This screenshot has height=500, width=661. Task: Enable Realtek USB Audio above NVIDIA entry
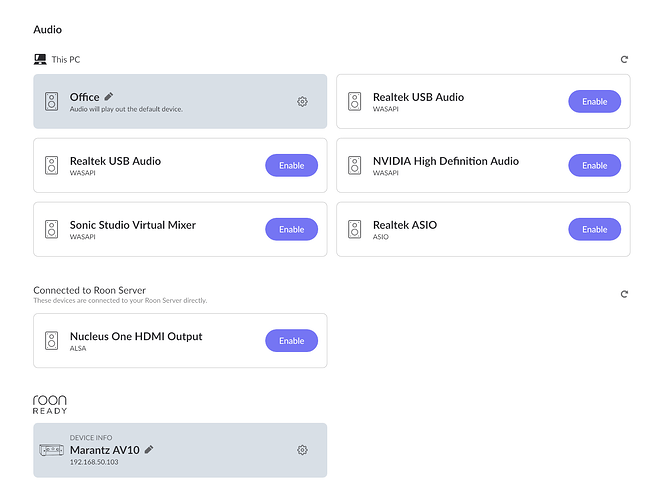pyautogui.click(x=594, y=102)
